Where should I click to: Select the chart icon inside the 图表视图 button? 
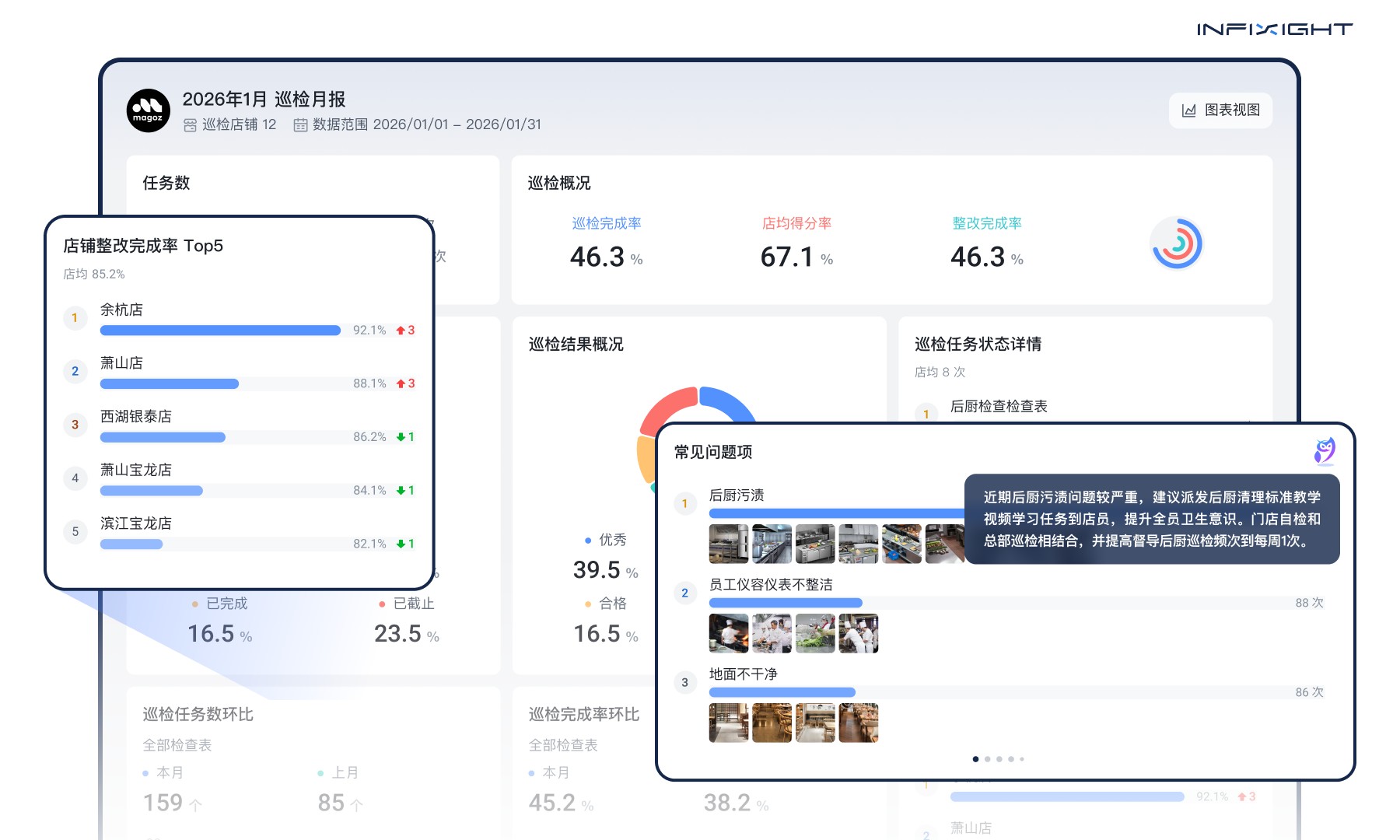click(x=1188, y=110)
